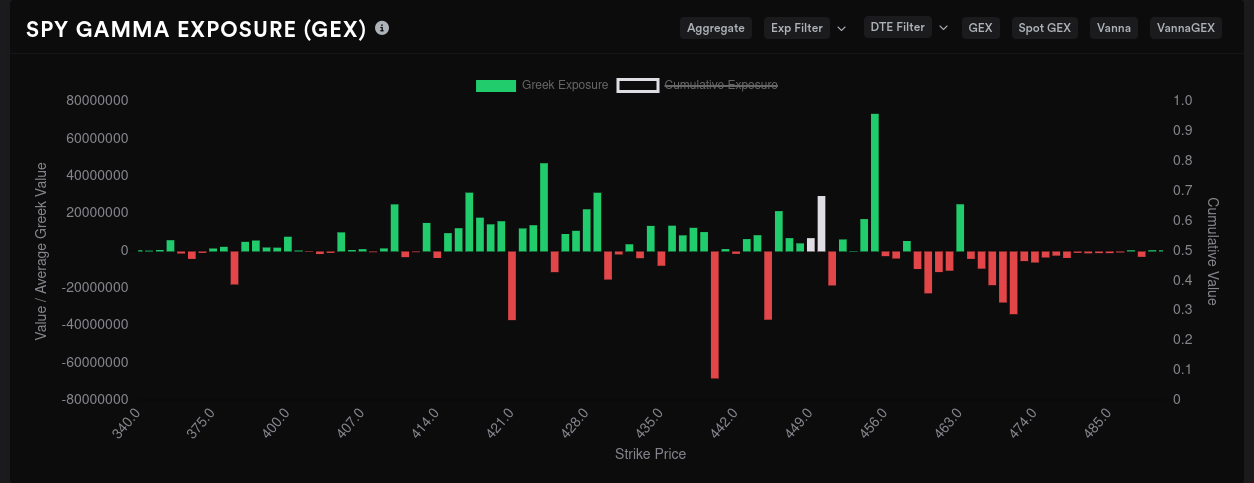This screenshot has width=1254, height=483.
Task: Expand the DTE Filter dropdown chevron
Action: tap(943, 27)
